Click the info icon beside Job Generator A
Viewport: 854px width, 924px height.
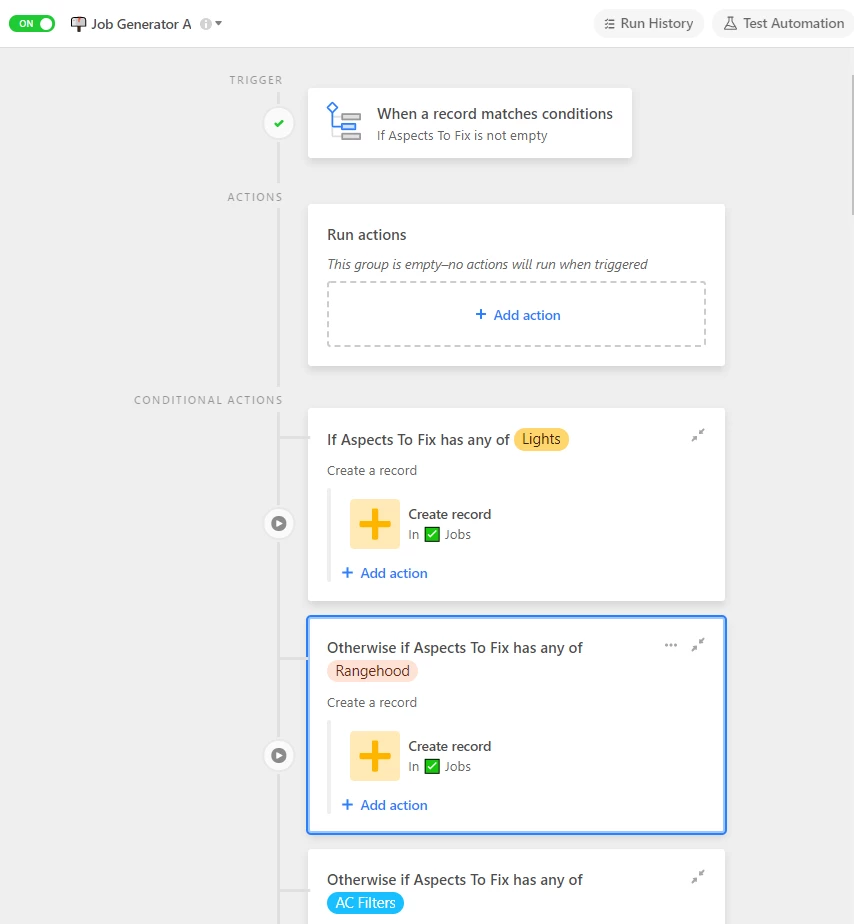(206, 24)
